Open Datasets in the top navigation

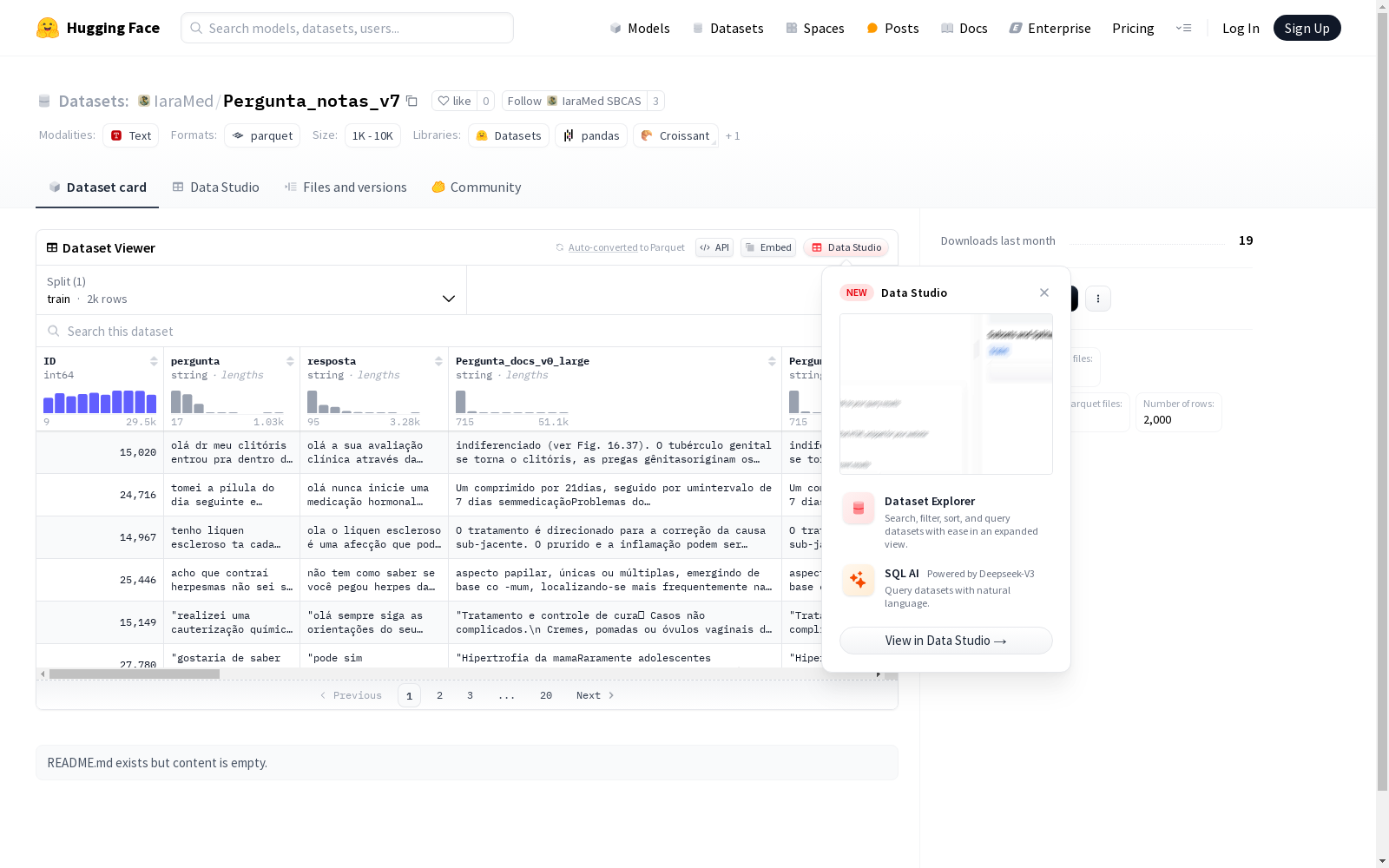point(727,29)
